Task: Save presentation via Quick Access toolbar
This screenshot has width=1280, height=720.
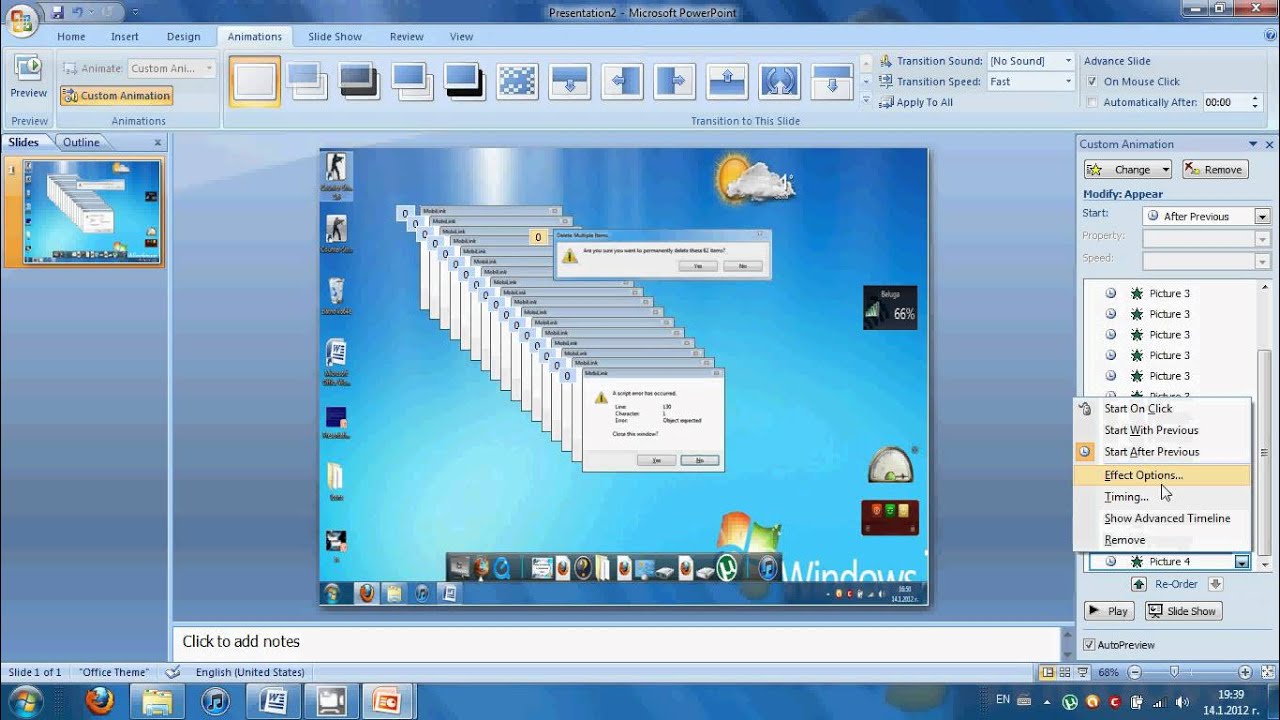Action: [57, 12]
